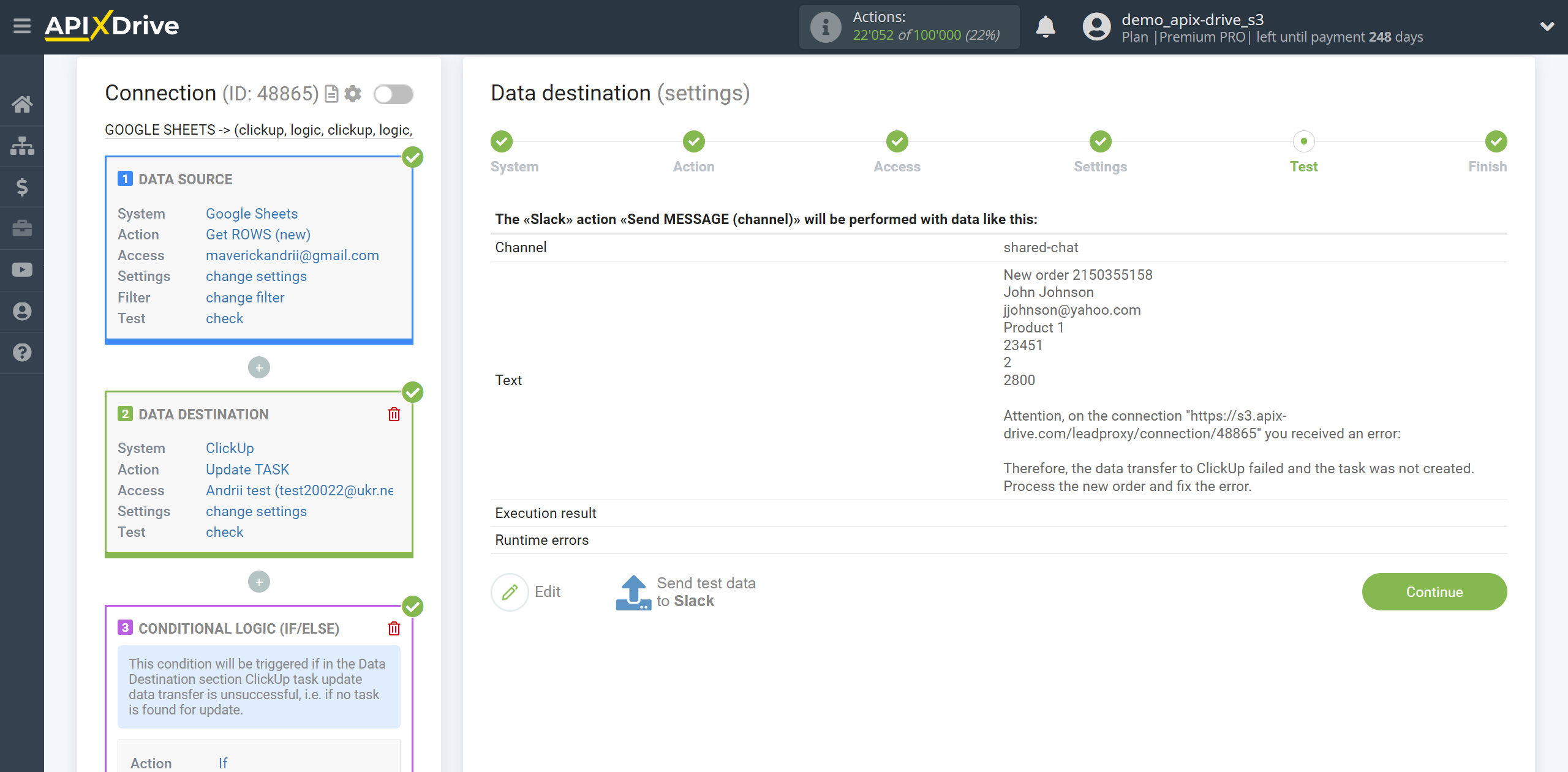Open the change filter link
This screenshot has height=772, width=1568.
click(x=245, y=298)
